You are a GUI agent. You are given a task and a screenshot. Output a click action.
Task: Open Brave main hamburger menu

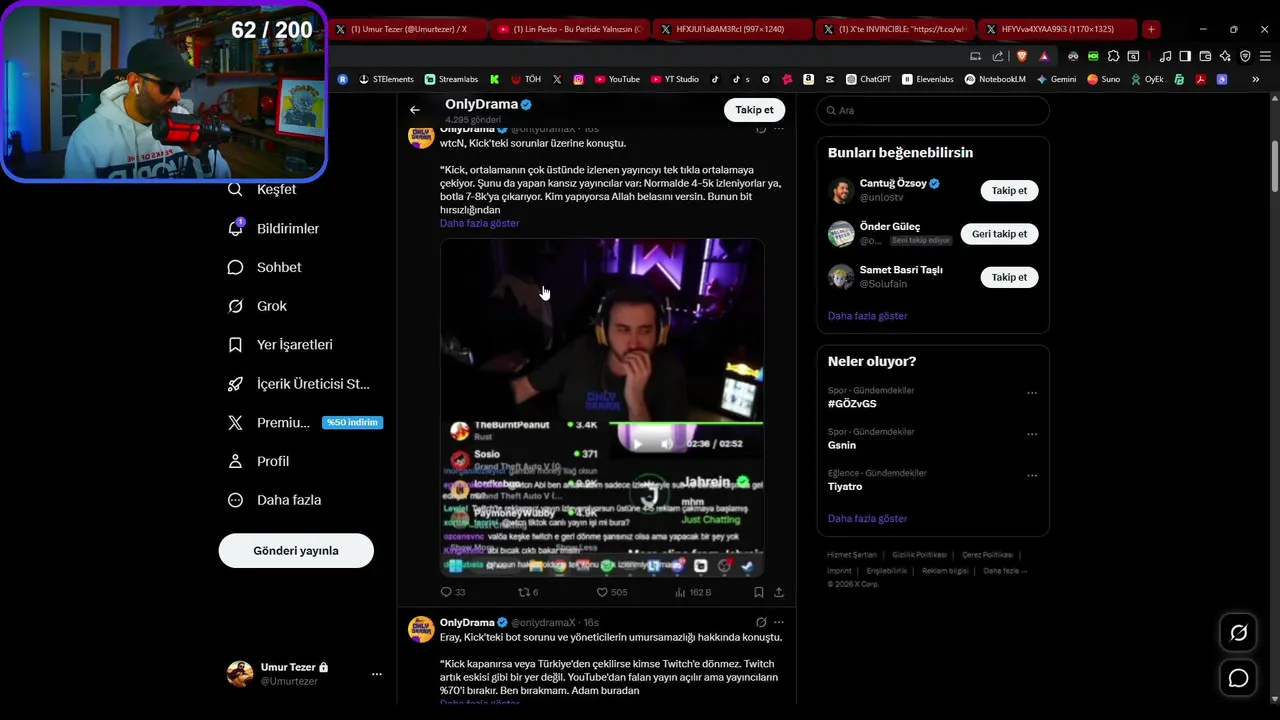click(1263, 56)
